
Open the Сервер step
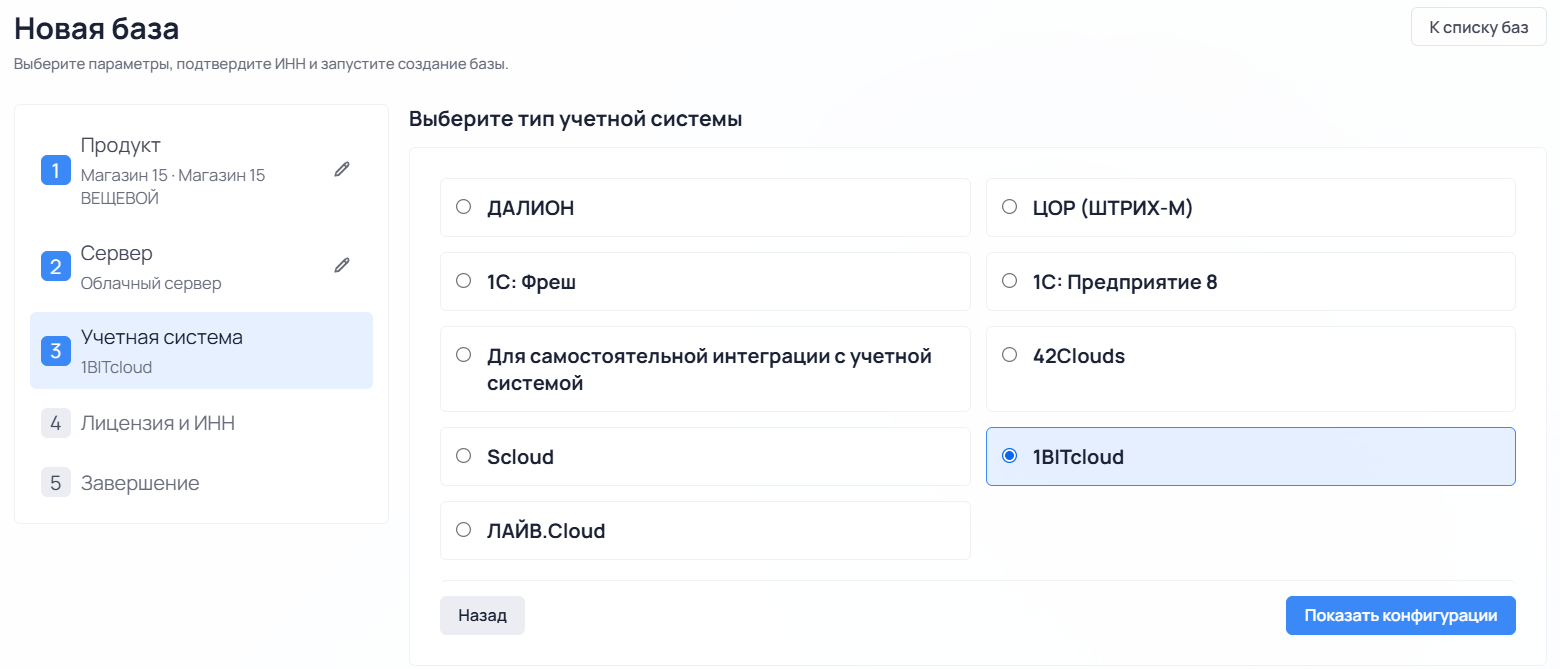201,266
